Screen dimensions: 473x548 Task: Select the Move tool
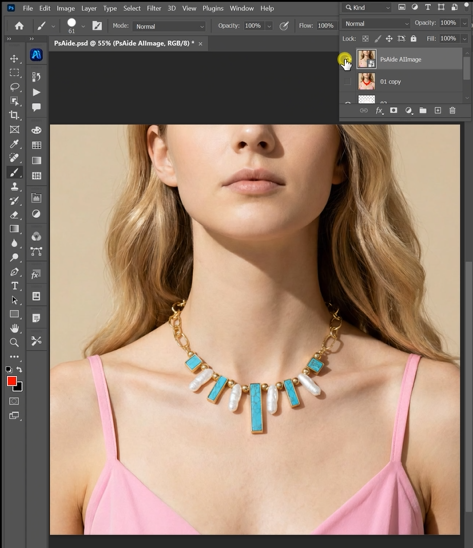tap(14, 58)
